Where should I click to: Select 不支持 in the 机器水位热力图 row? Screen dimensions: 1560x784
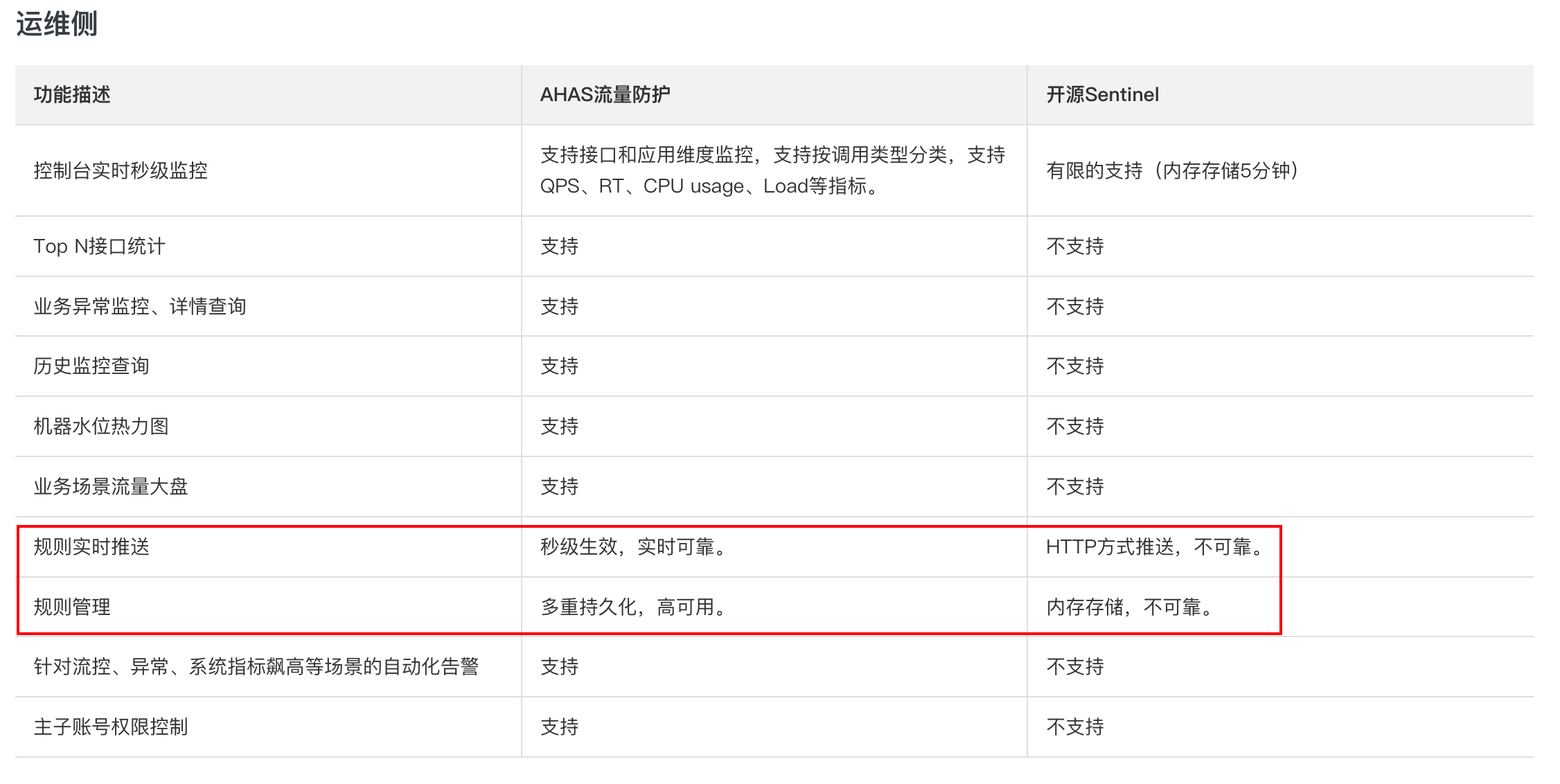point(1075,426)
